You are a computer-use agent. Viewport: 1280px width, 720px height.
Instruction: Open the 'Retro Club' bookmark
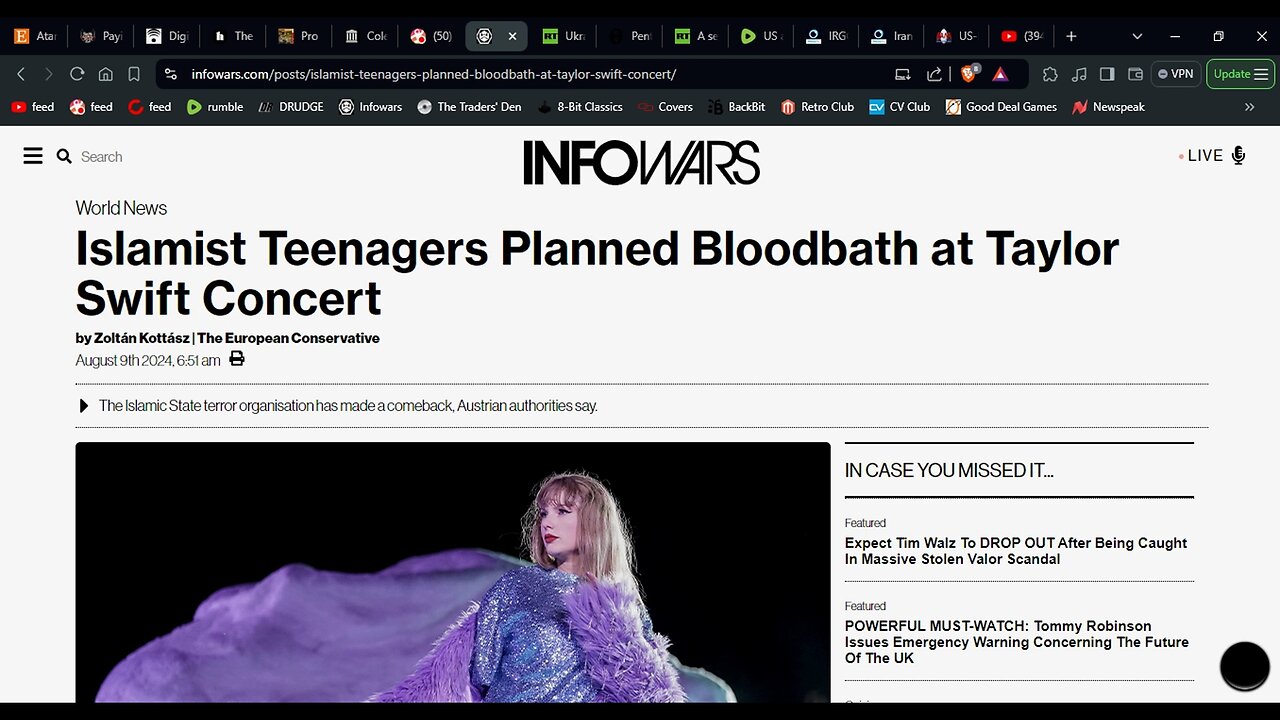[x=817, y=107]
